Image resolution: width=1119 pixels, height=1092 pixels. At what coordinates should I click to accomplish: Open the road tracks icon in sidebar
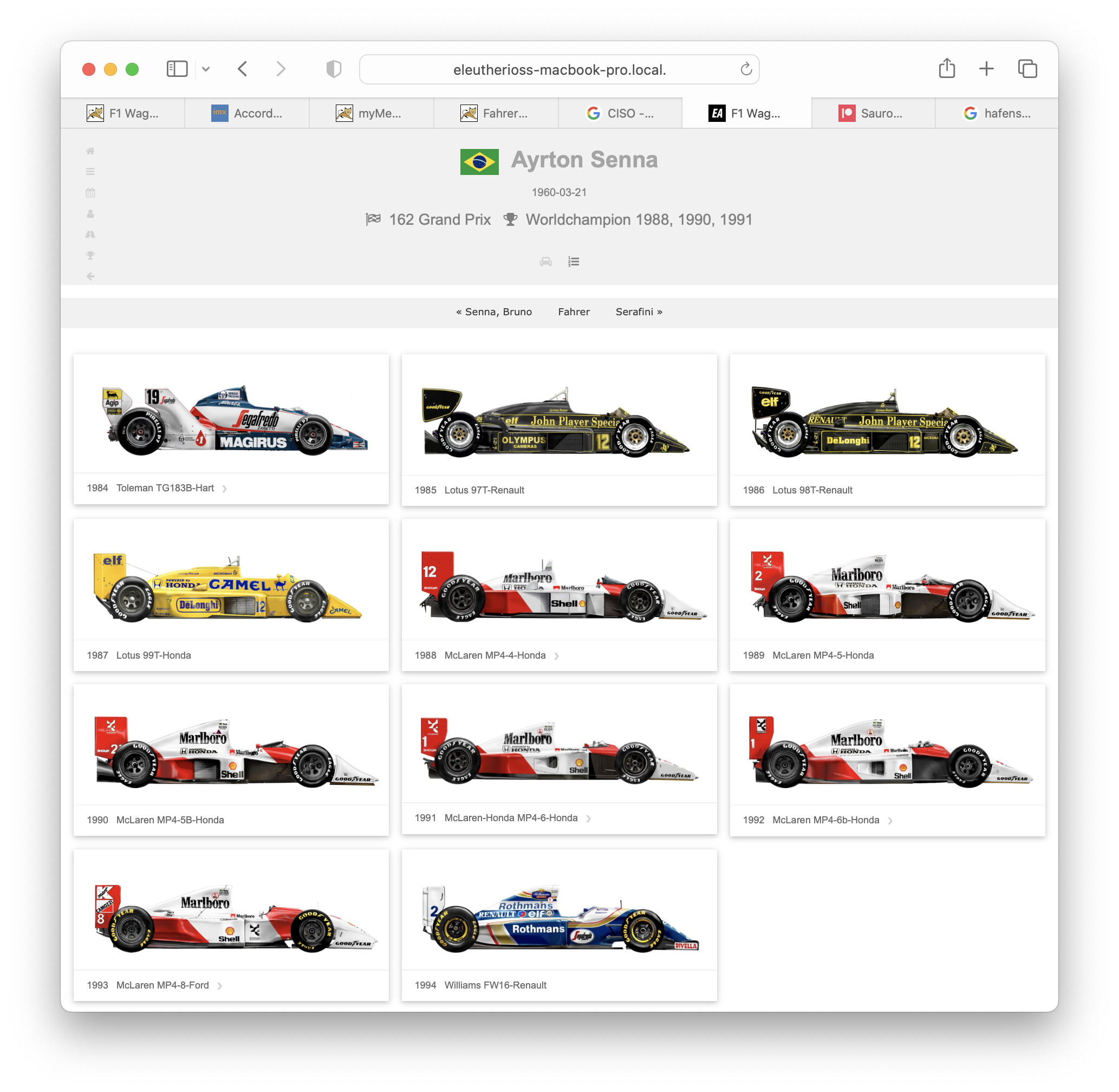(x=90, y=234)
